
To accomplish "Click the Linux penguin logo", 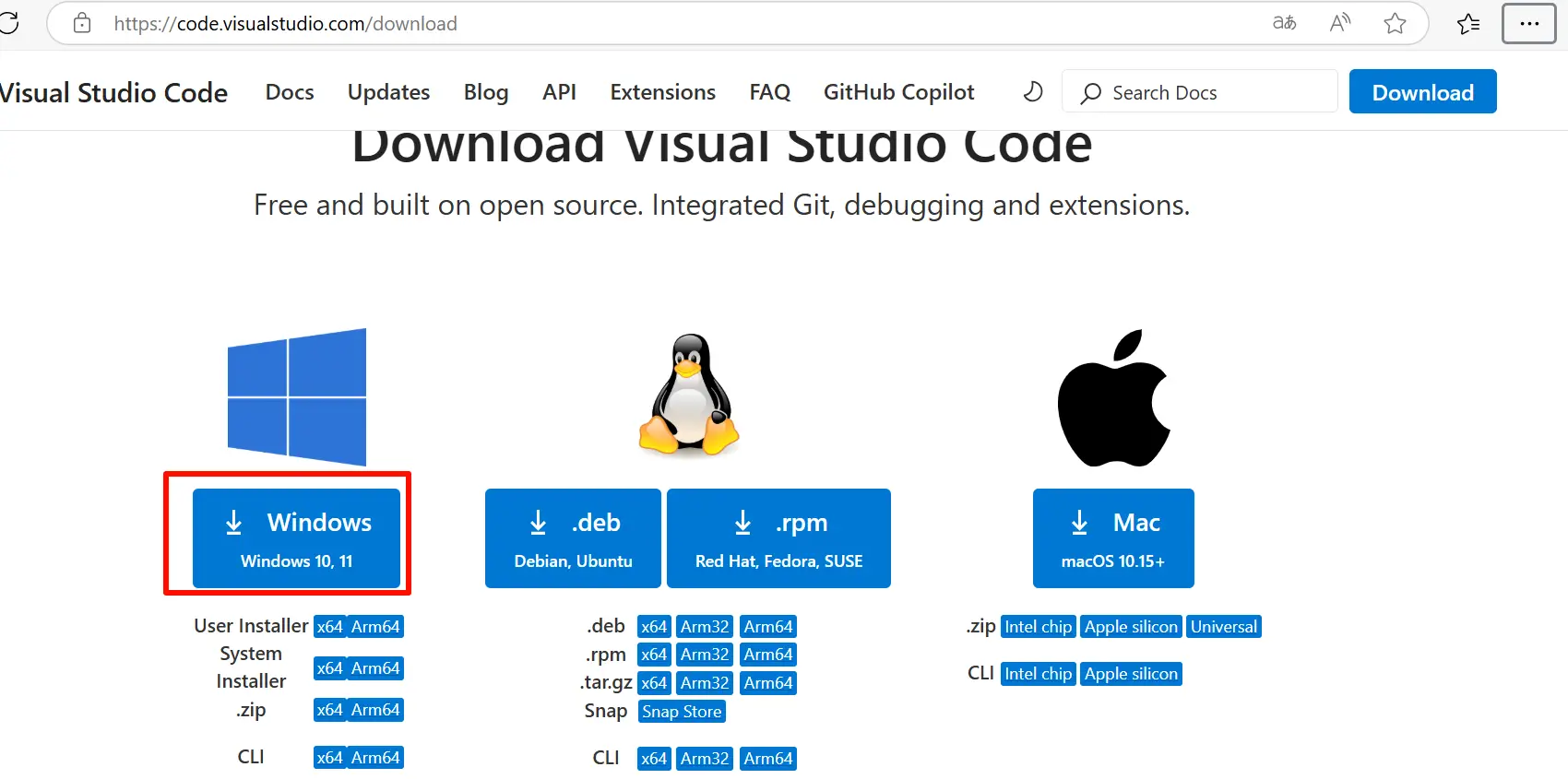I will click(689, 395).
